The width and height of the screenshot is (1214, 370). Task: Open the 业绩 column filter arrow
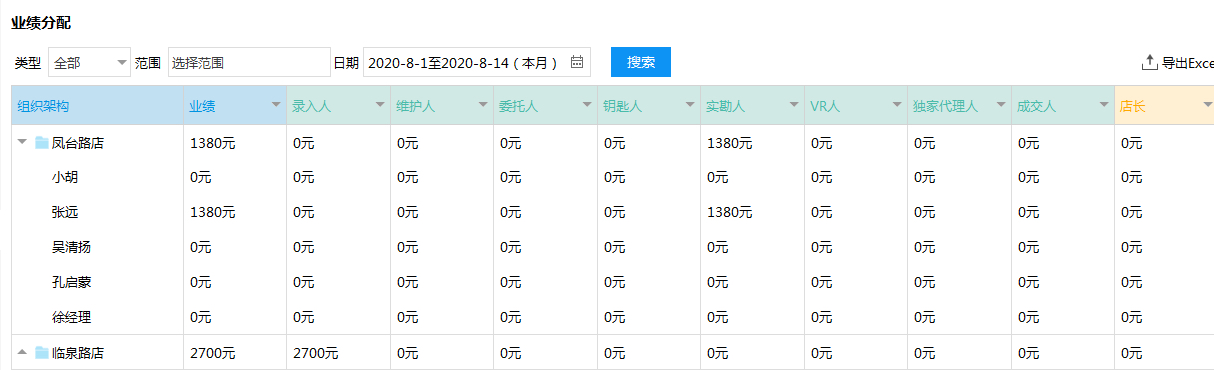276,105
